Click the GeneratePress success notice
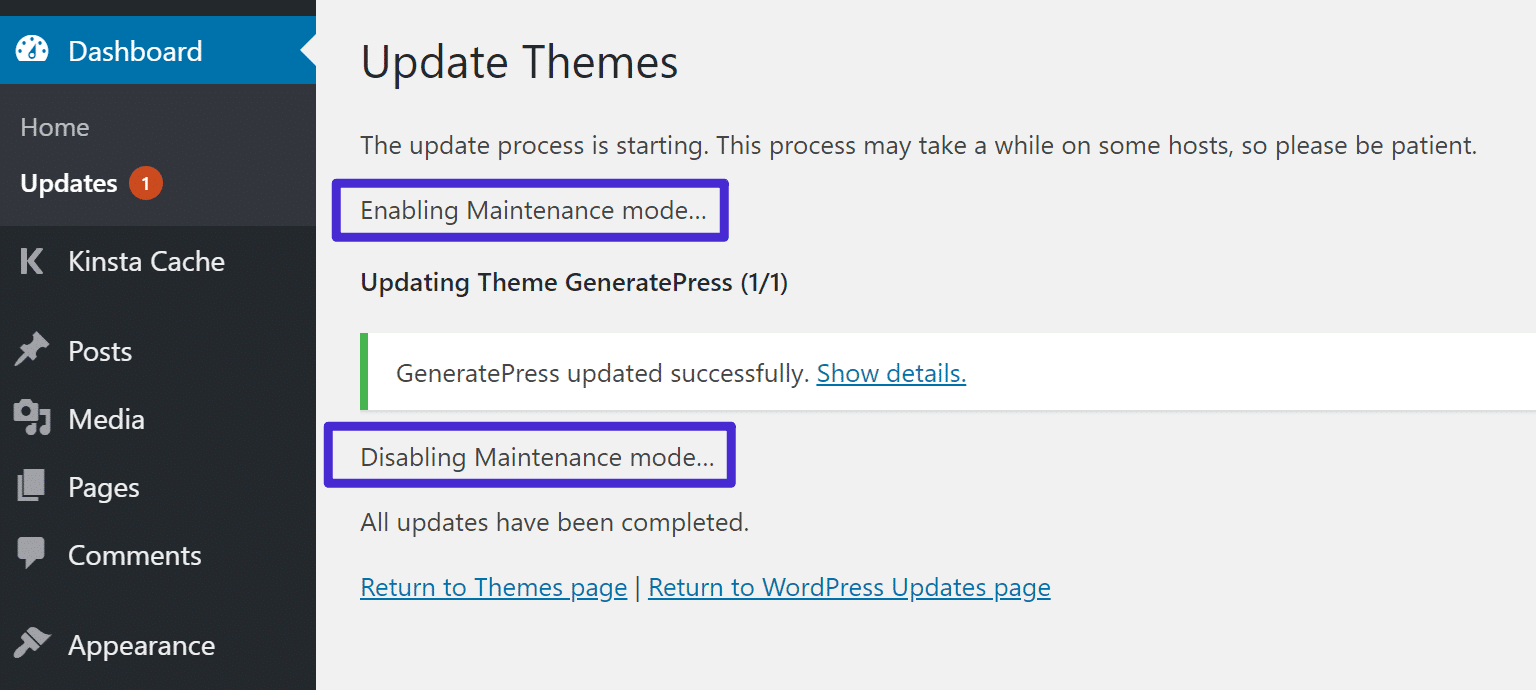 coord(600,372)
